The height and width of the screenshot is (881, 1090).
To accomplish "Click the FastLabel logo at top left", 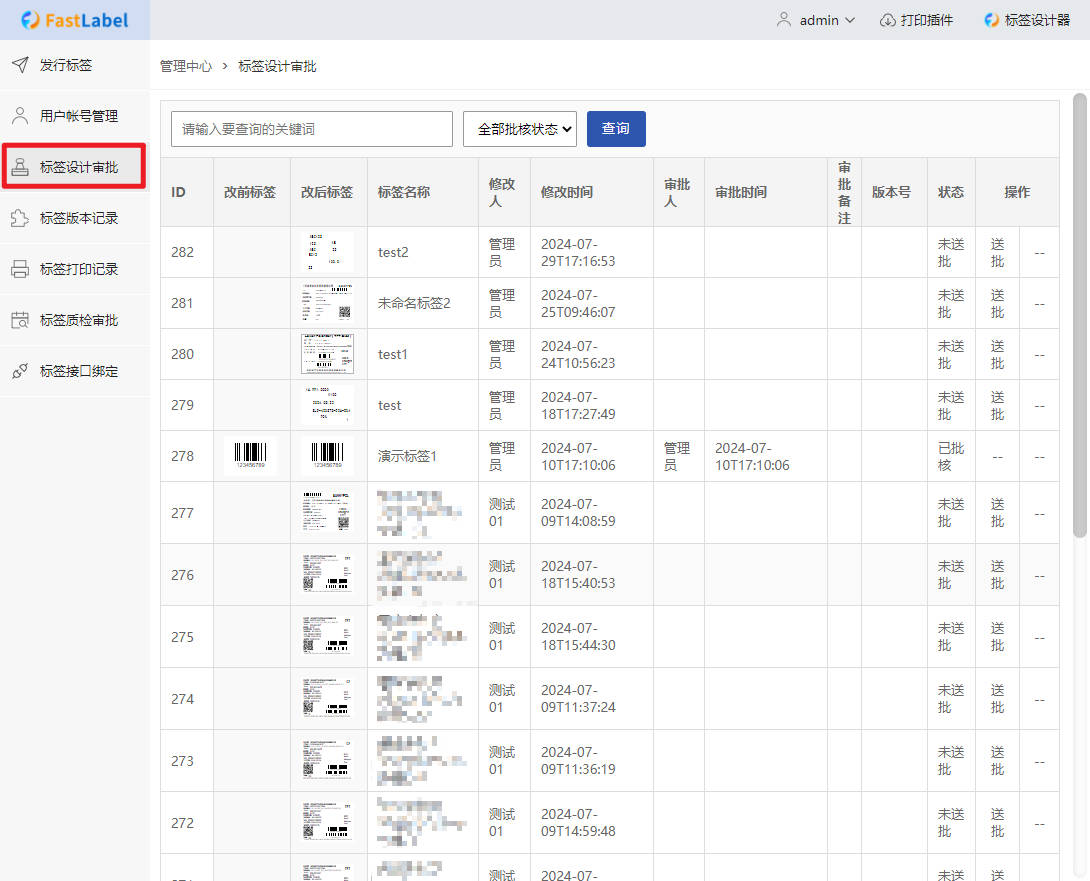I will [x=74, y=20].
